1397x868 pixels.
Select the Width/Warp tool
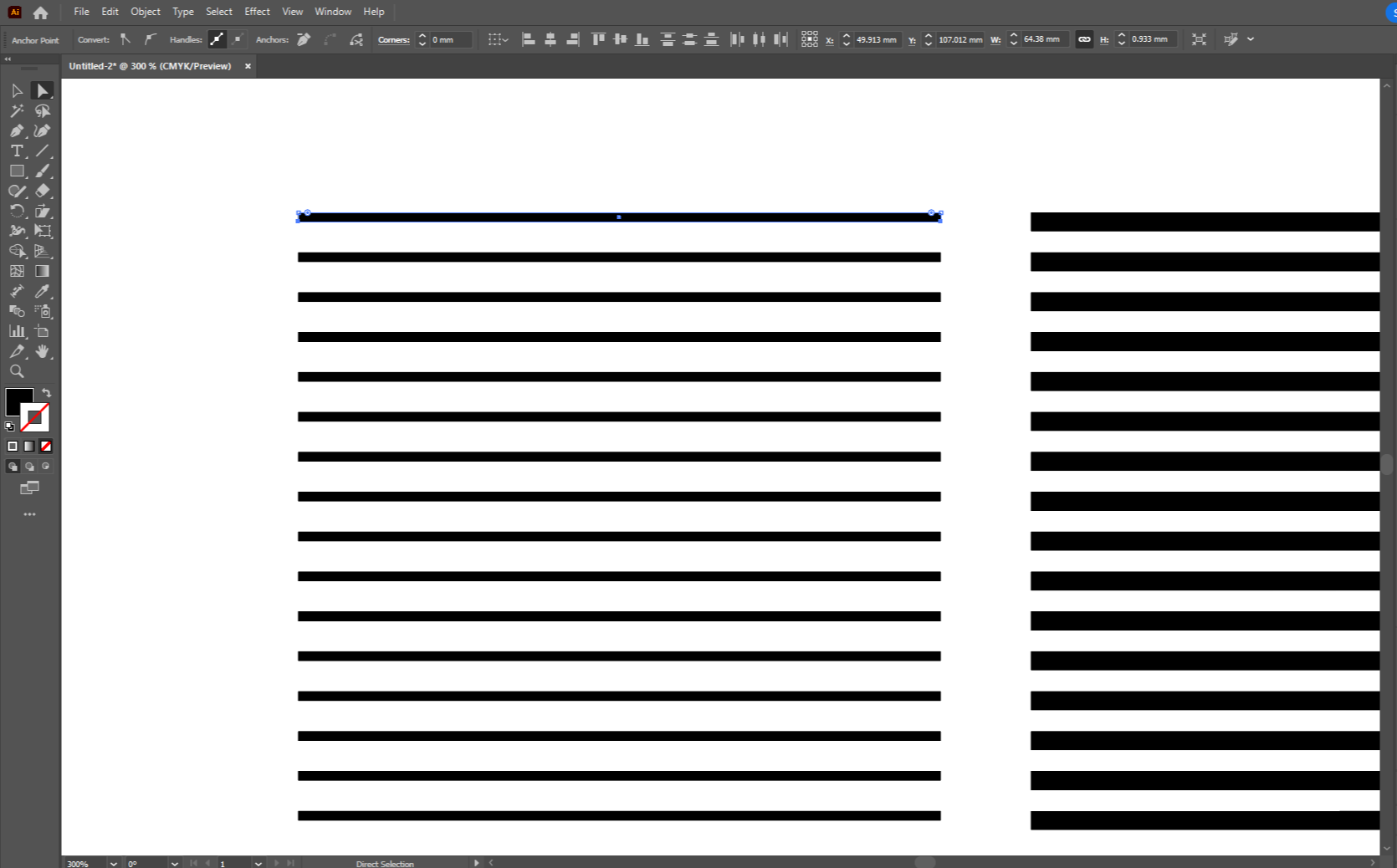pyautogui.click(x=17, y=231)
